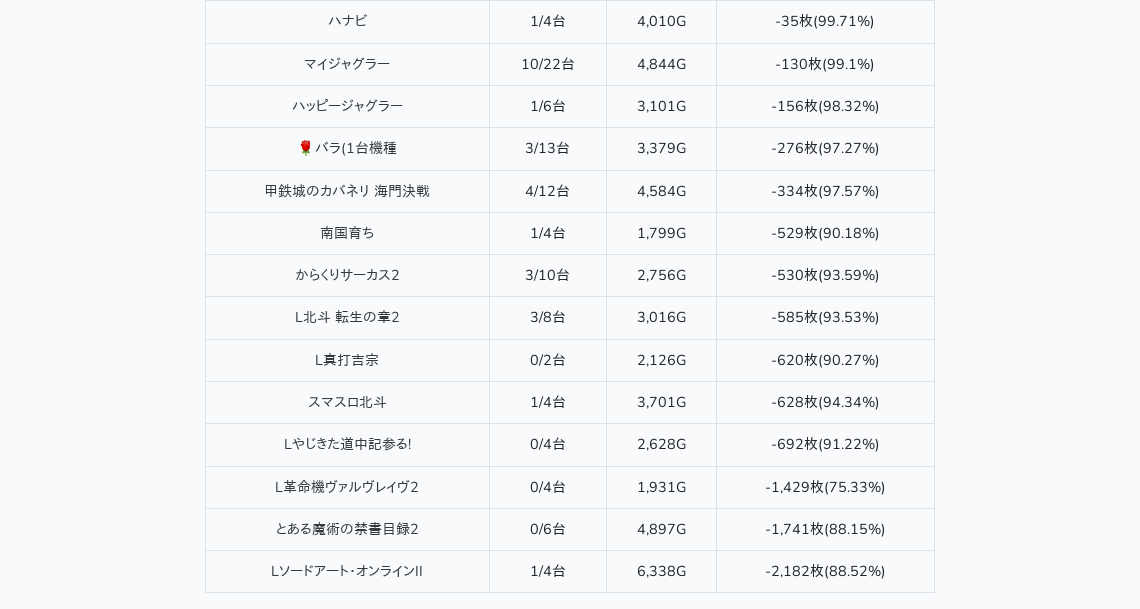Screen dimensions: 1140x609
Task: Select the -1,429枚(75.33%) result cell
Action: (825, 488)
